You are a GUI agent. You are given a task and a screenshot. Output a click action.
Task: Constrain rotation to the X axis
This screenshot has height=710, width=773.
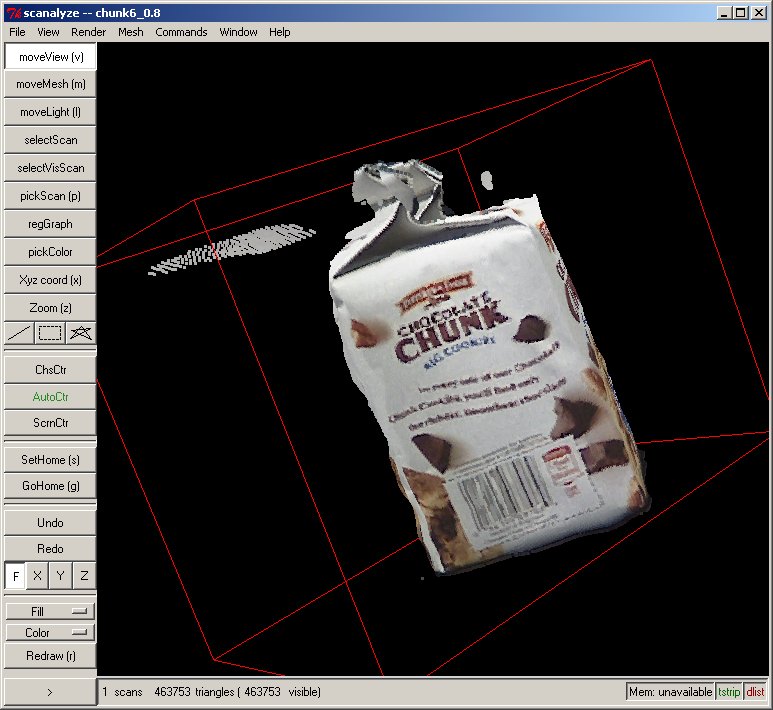(38, 576)
